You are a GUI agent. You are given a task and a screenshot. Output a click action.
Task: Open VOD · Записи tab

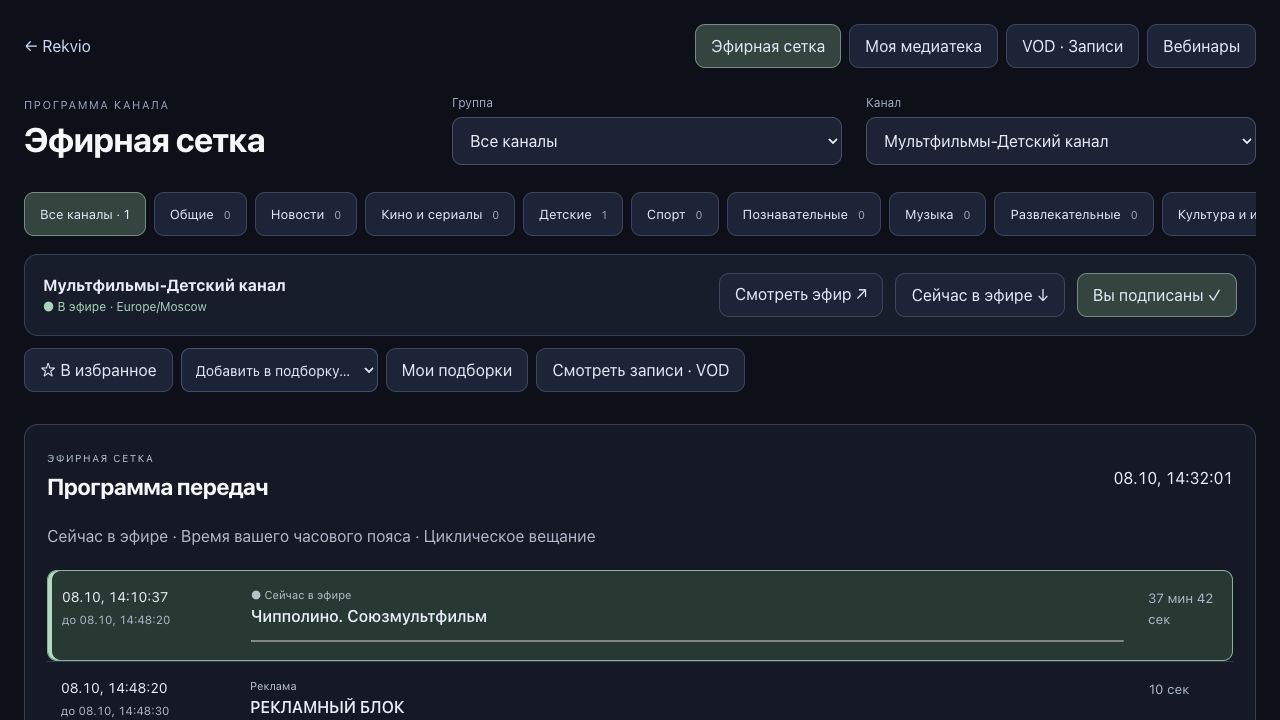coord(1072,46)
